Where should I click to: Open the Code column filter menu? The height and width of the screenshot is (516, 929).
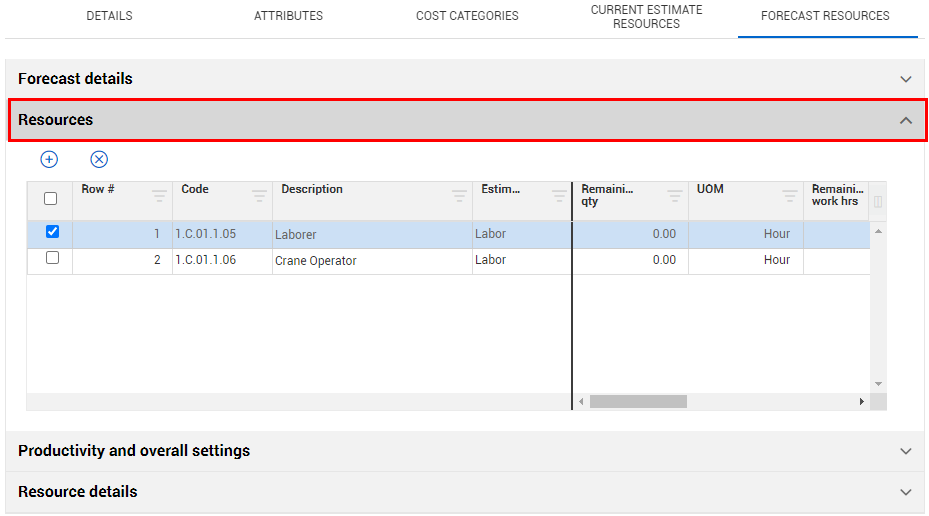259,196
